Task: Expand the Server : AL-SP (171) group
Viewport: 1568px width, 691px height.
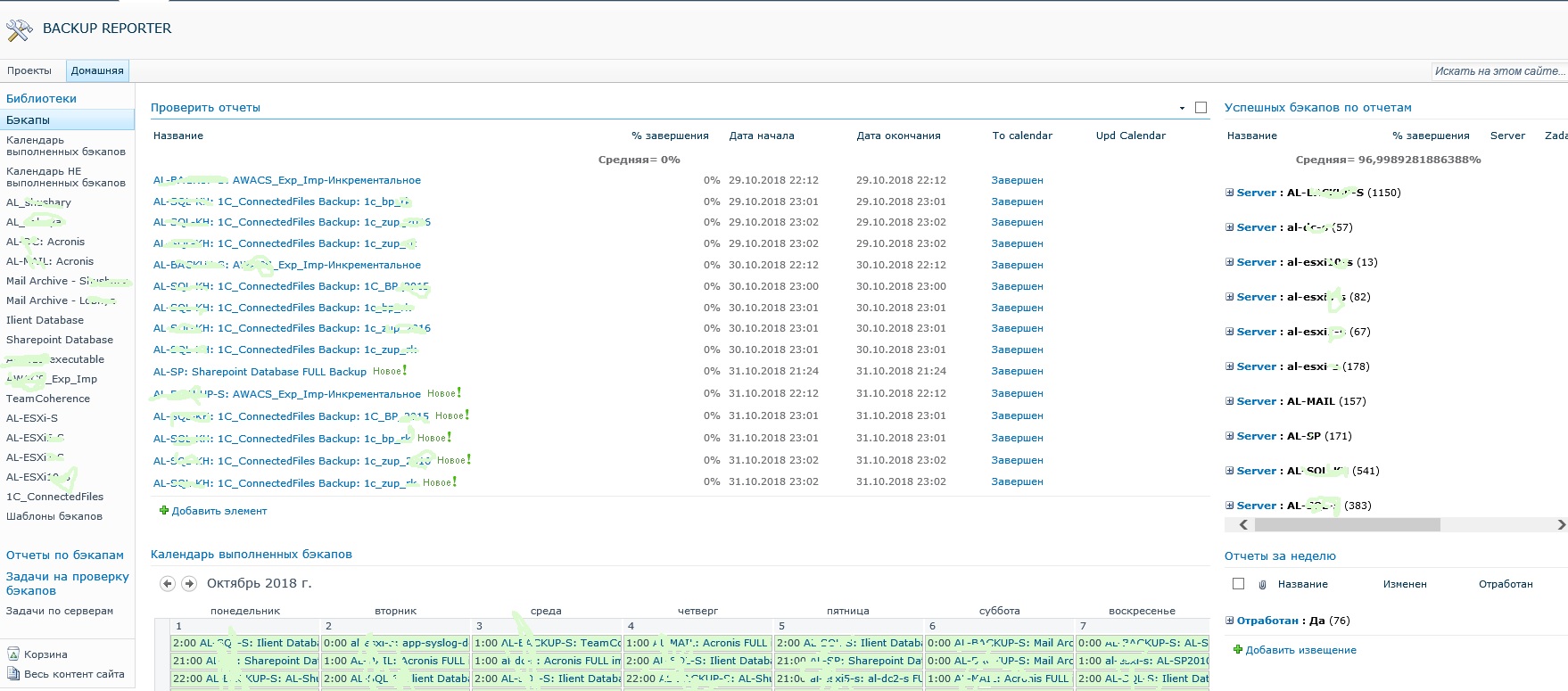Action: [x=1230, y=436]
